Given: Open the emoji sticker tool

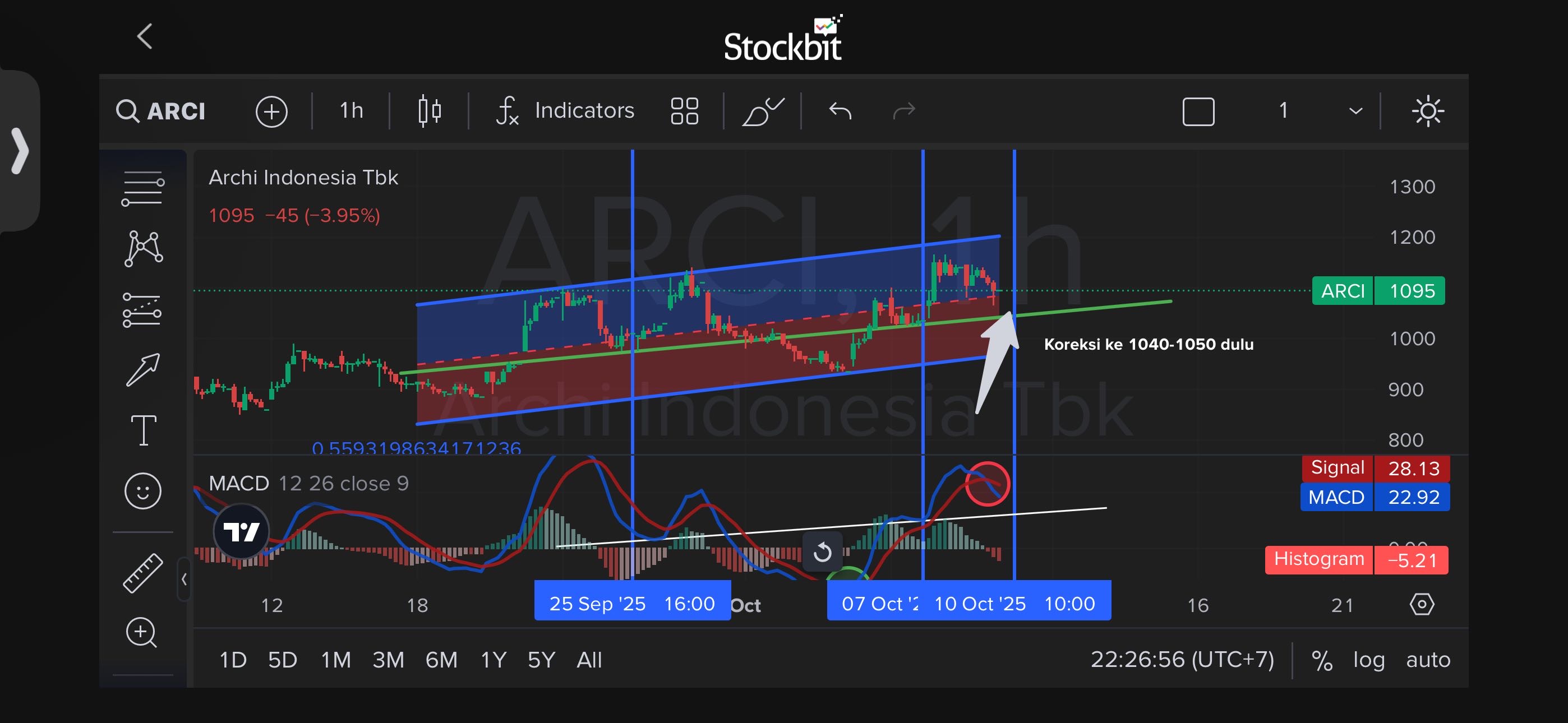Looking at the screenshot, I should coord(143,490).
